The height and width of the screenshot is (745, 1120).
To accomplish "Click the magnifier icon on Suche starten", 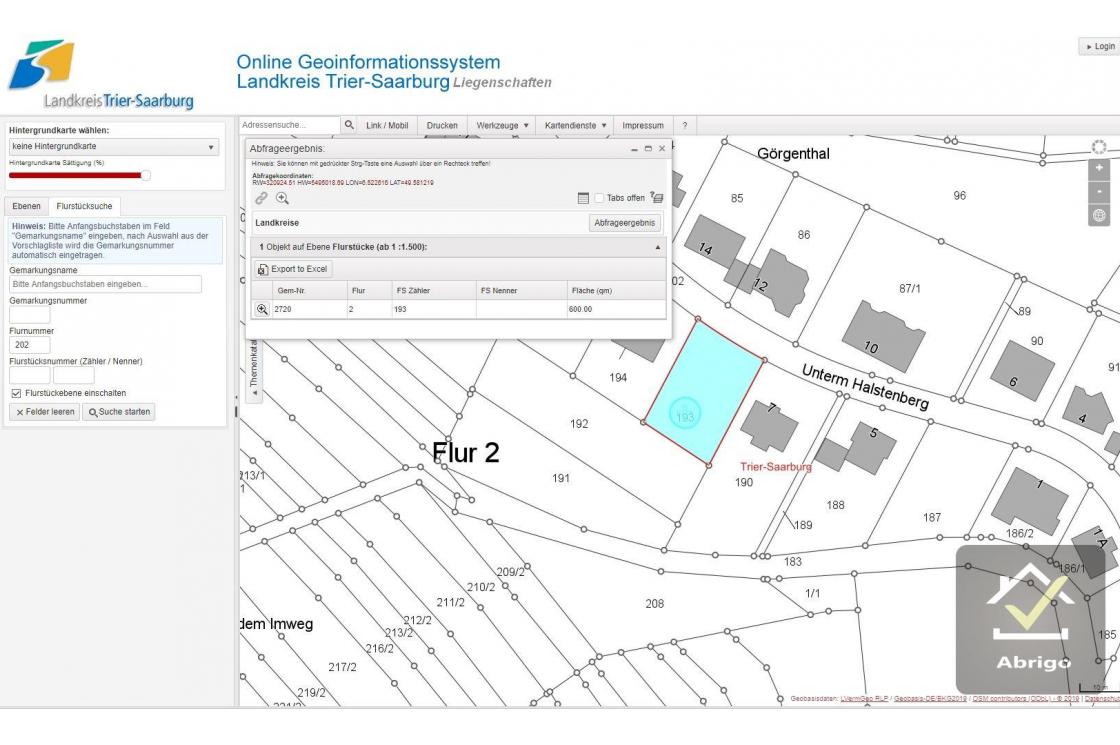I will [x=93, y=412].
